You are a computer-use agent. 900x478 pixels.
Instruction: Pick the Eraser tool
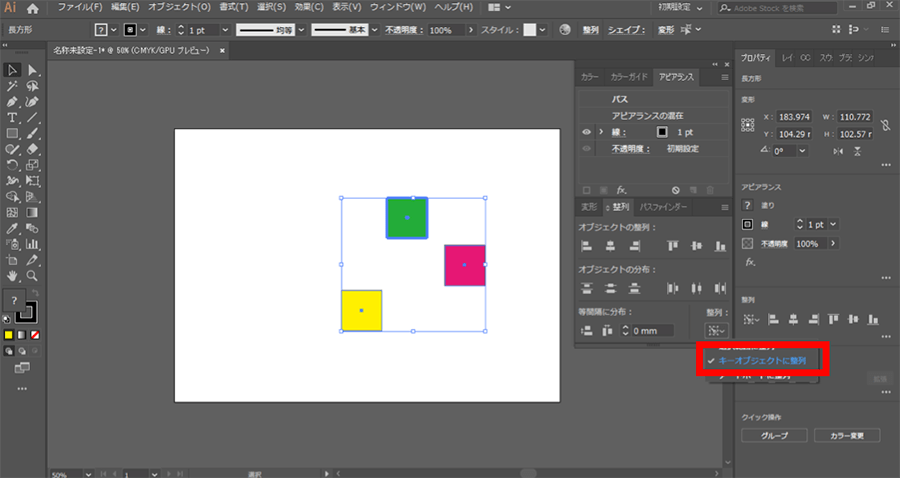[x=33, y=149]
